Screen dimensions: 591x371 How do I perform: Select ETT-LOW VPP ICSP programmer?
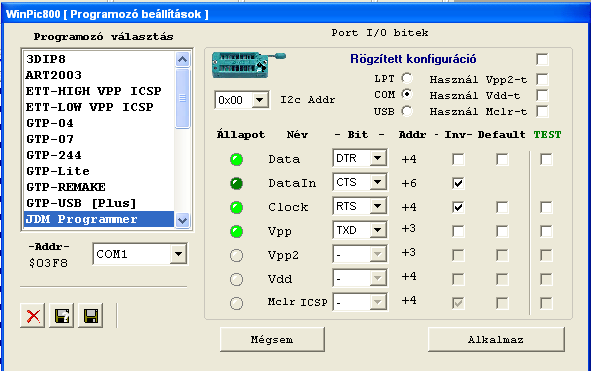(99, 107)
